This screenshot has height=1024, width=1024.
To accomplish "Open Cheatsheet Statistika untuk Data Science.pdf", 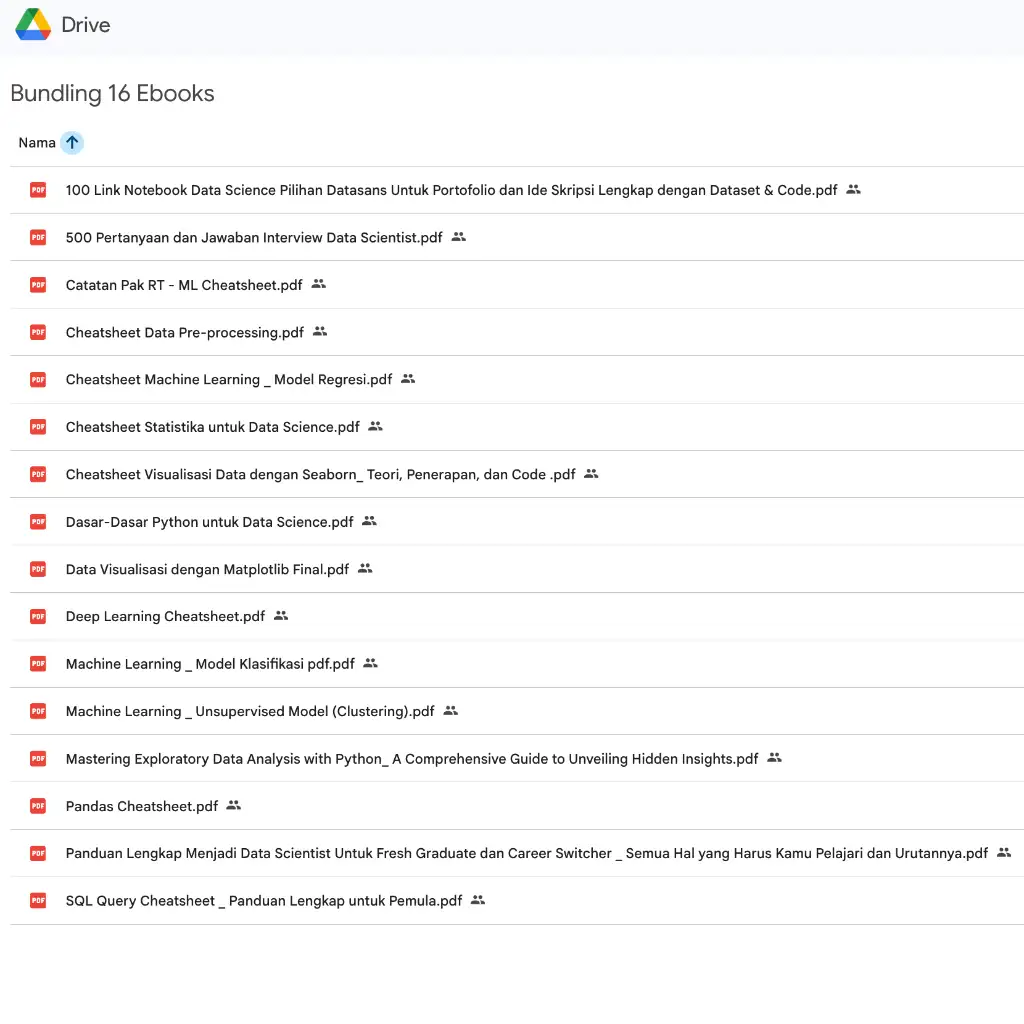I will point(213,427).
